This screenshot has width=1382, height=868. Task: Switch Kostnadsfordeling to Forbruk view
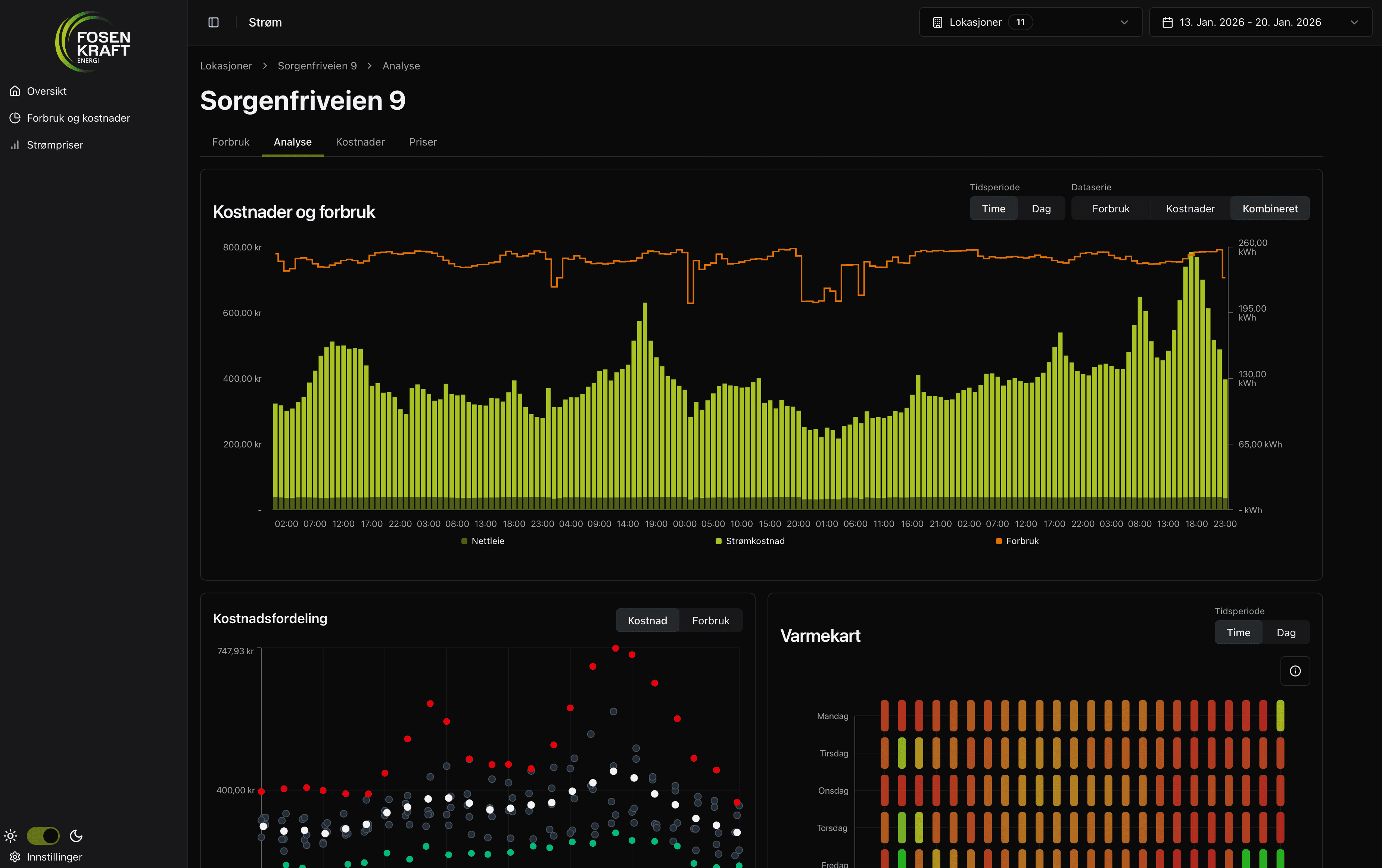[x=710, y=621]
